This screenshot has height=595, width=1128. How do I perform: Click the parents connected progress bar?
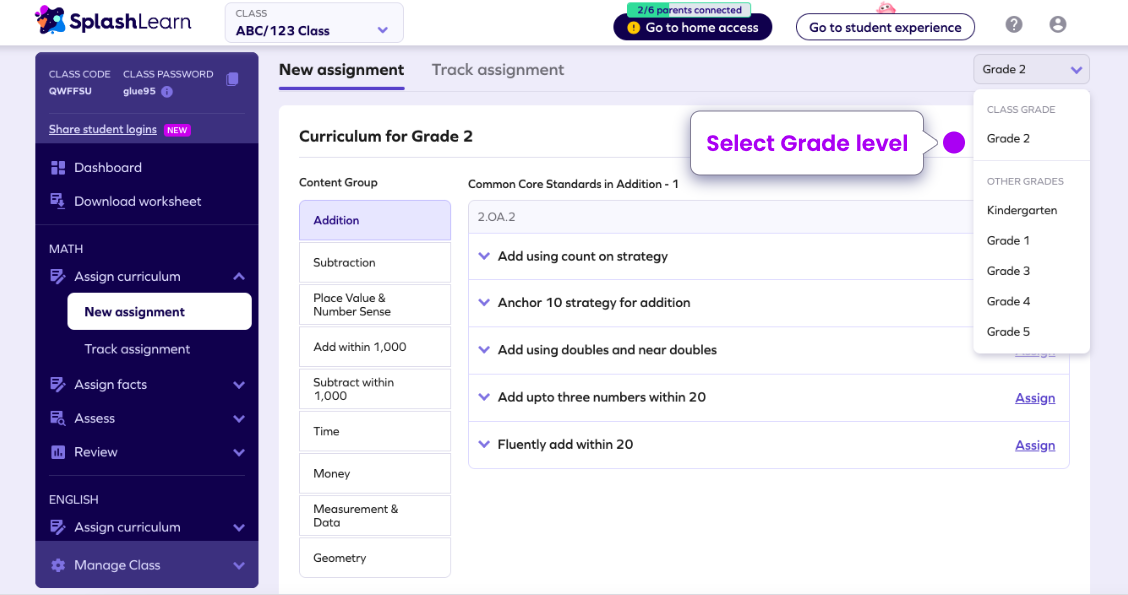692,10
